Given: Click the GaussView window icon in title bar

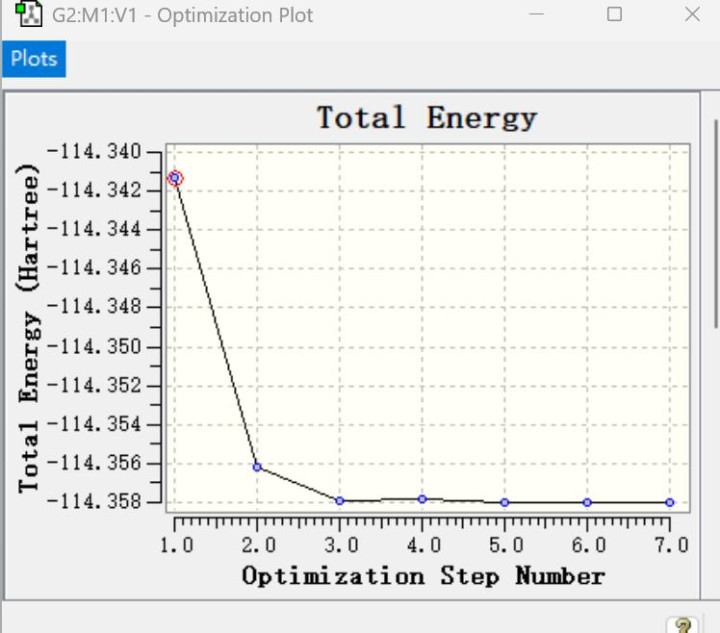Looking at the screenshot, I should pyautogui.click(x=28, y=14).
